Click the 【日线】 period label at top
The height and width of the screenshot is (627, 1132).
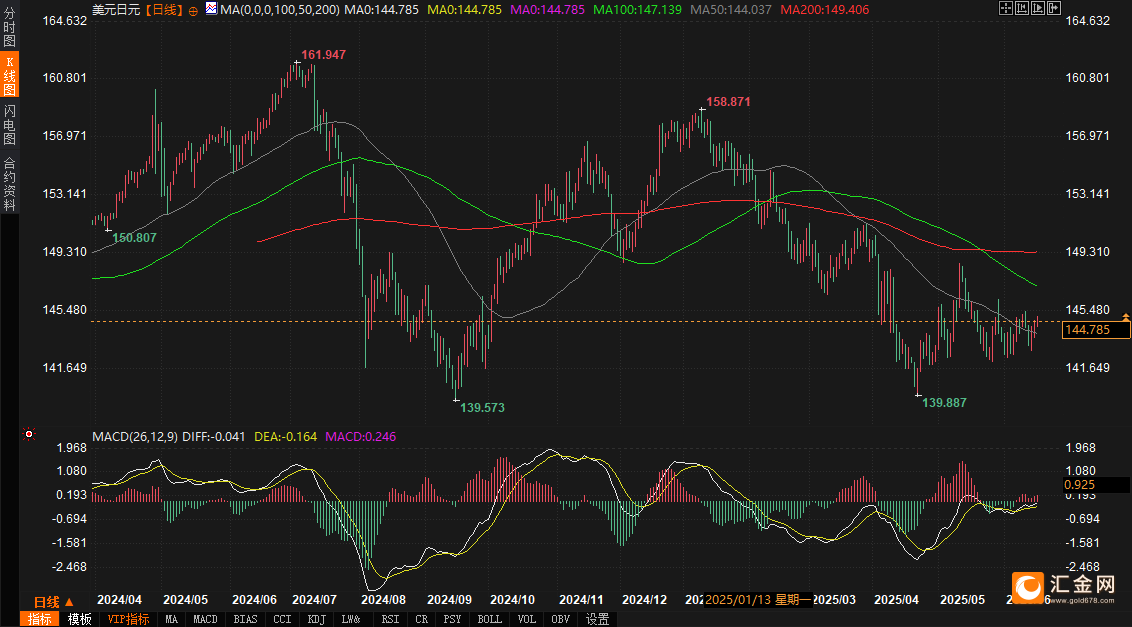click(x=162, y=10)
